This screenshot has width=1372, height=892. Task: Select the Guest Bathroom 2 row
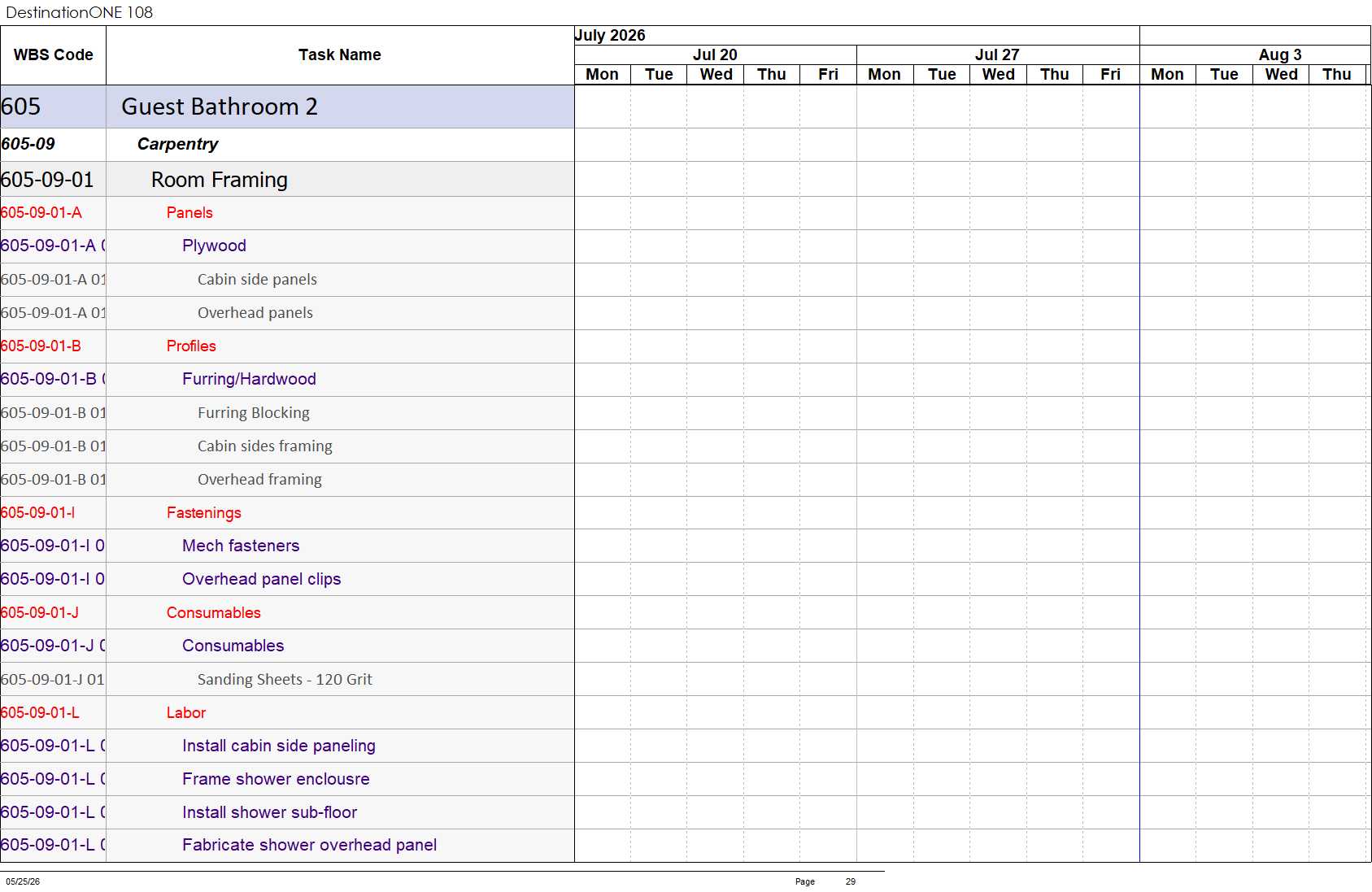coord(287,107)
